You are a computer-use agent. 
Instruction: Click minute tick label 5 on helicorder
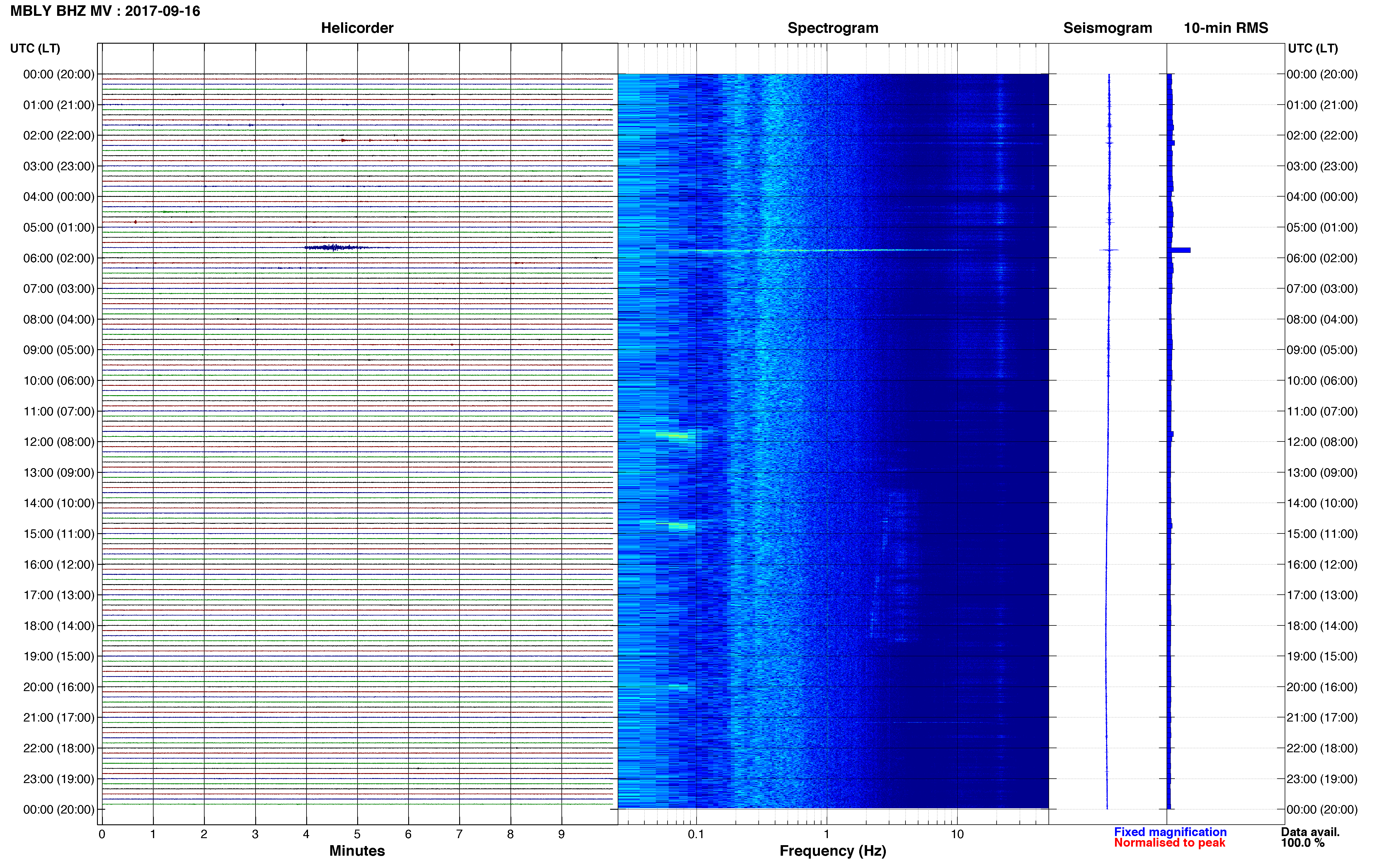[x=357, y=834]
